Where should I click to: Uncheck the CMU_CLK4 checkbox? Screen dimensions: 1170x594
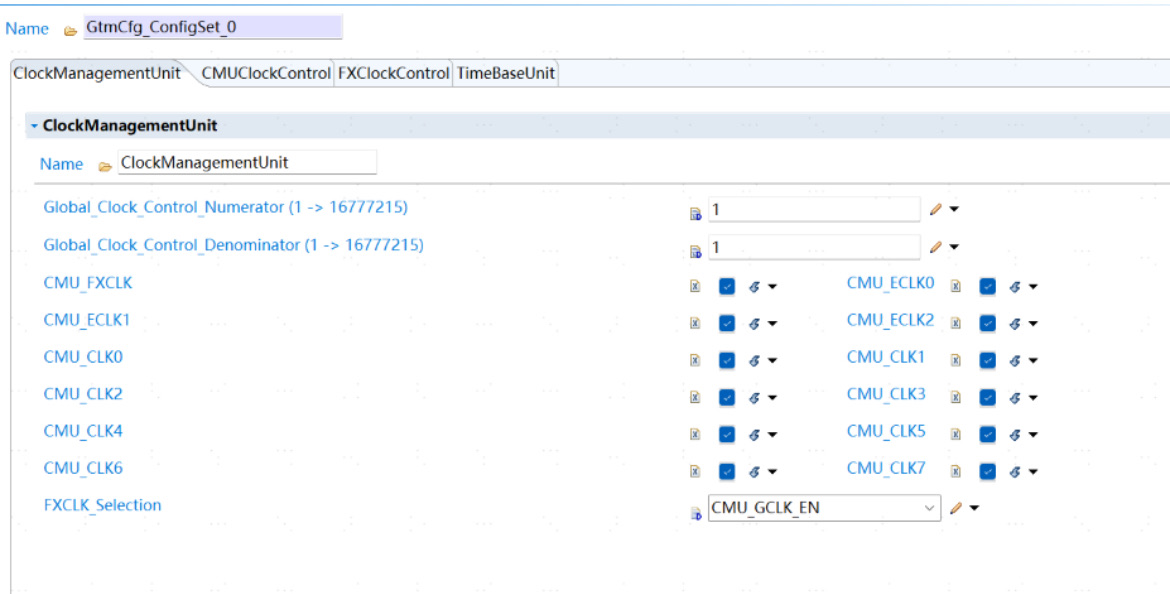click(x=727, y=434)
